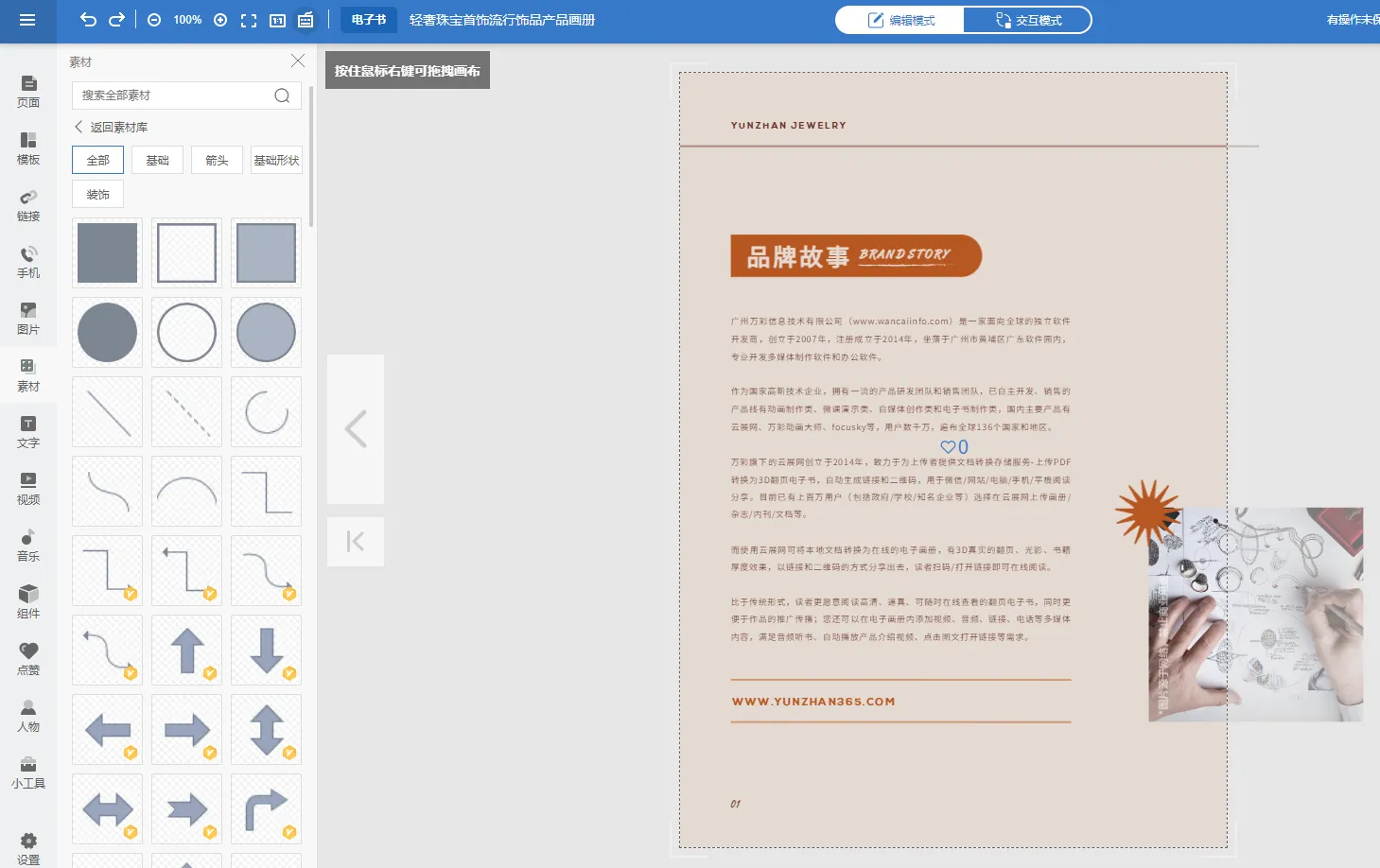Open the 链接 link tool
Screen dimensions: 1380x868
[28, 205]
